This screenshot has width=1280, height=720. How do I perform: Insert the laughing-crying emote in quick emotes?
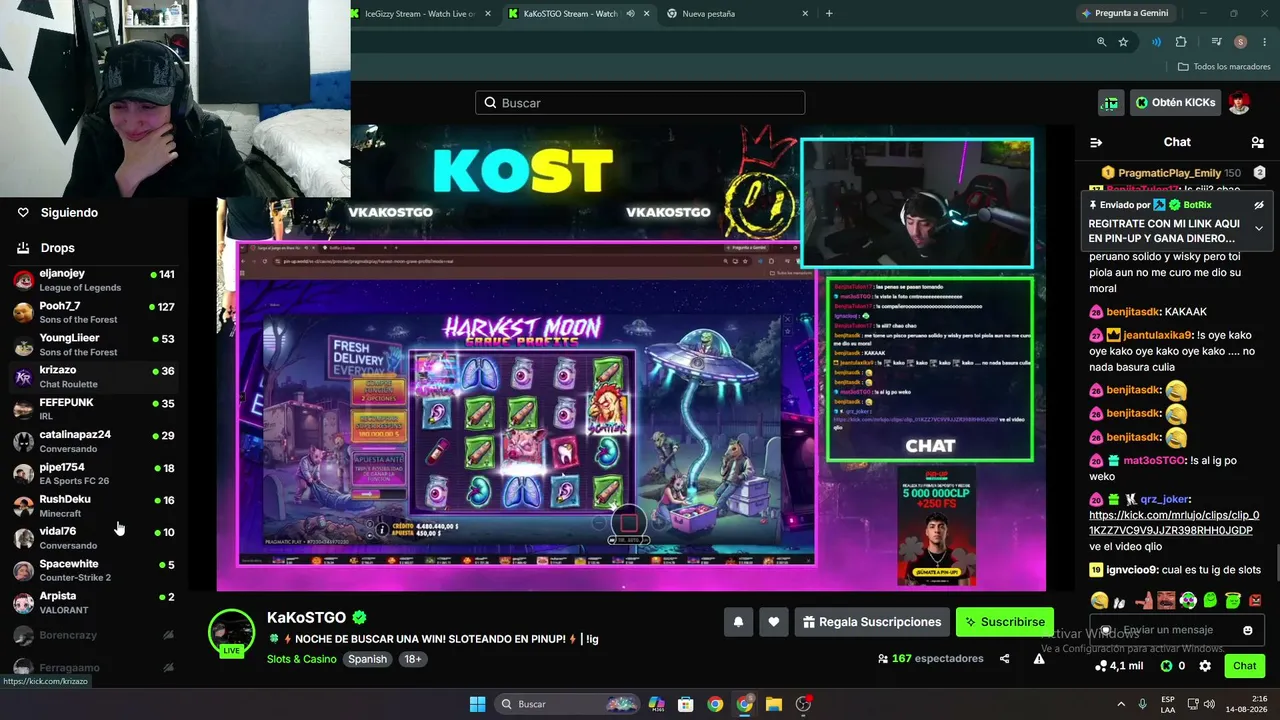pos(1099,601)
